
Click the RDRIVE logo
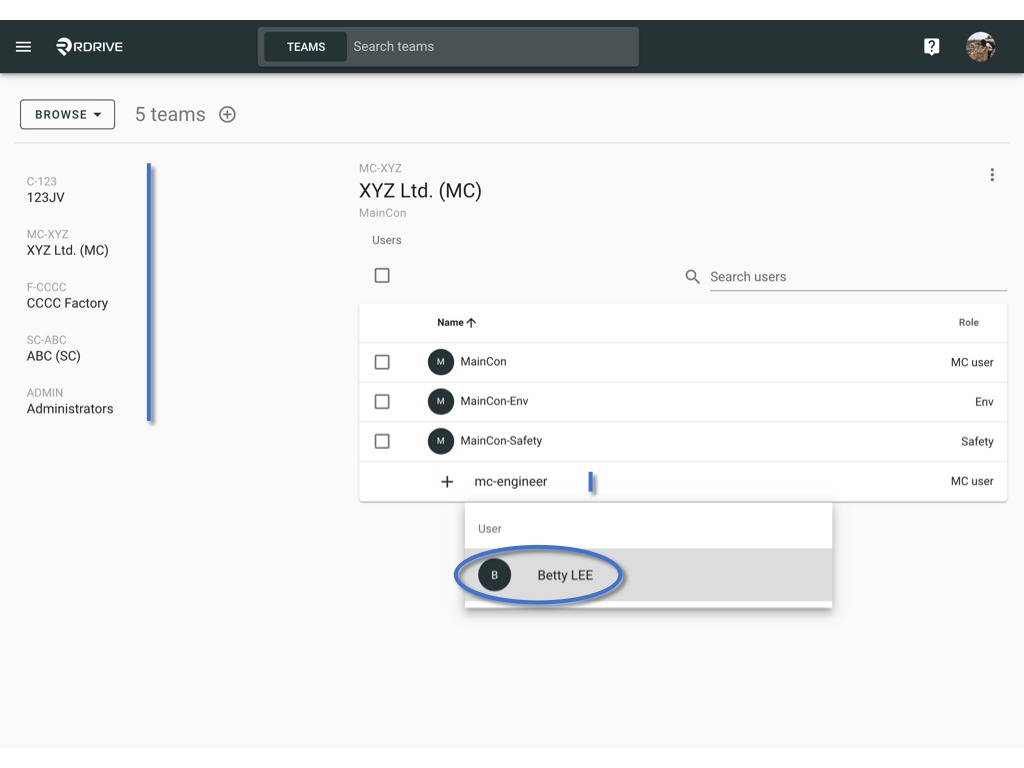click(x=89, y=46)
